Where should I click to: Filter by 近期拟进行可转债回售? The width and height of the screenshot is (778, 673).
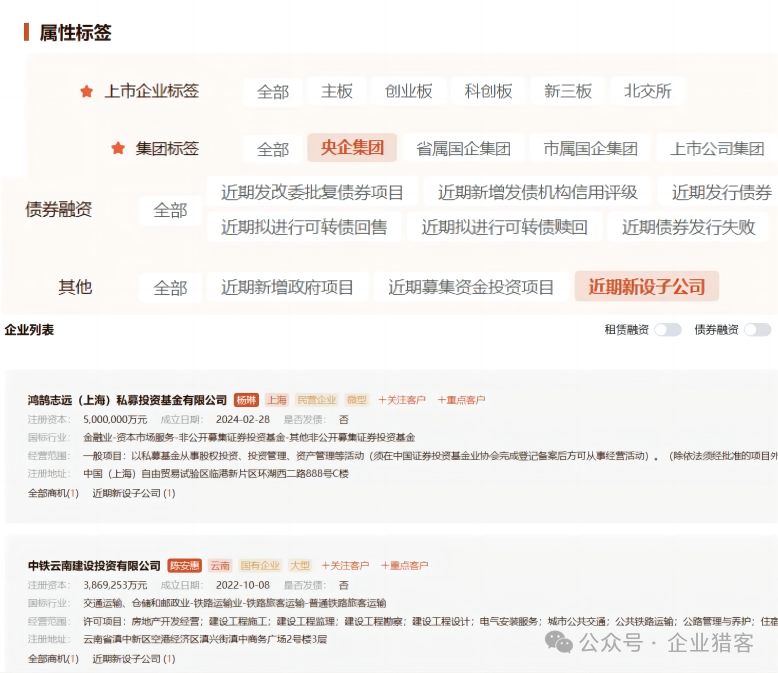click(x=304, y=227)
